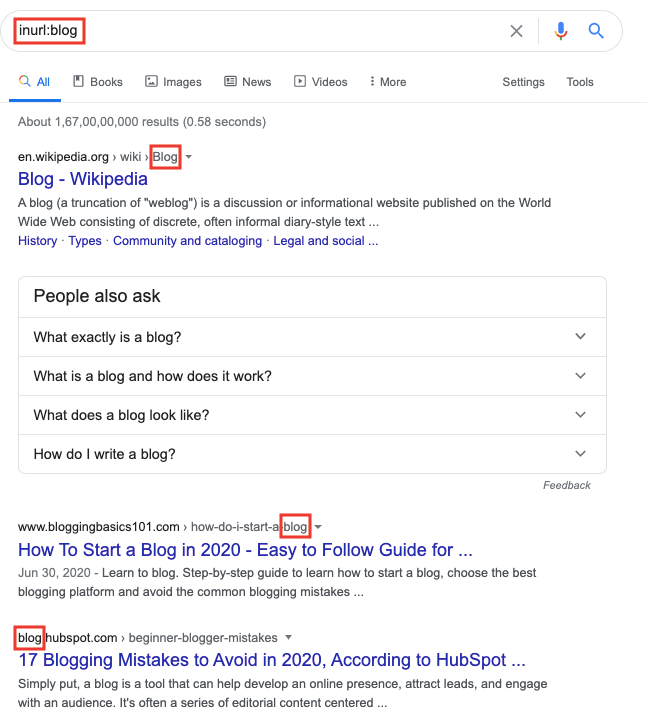Click the blue search magnifier icon
This screenshot has height=714, width=647.
click(x=596, y=31)
